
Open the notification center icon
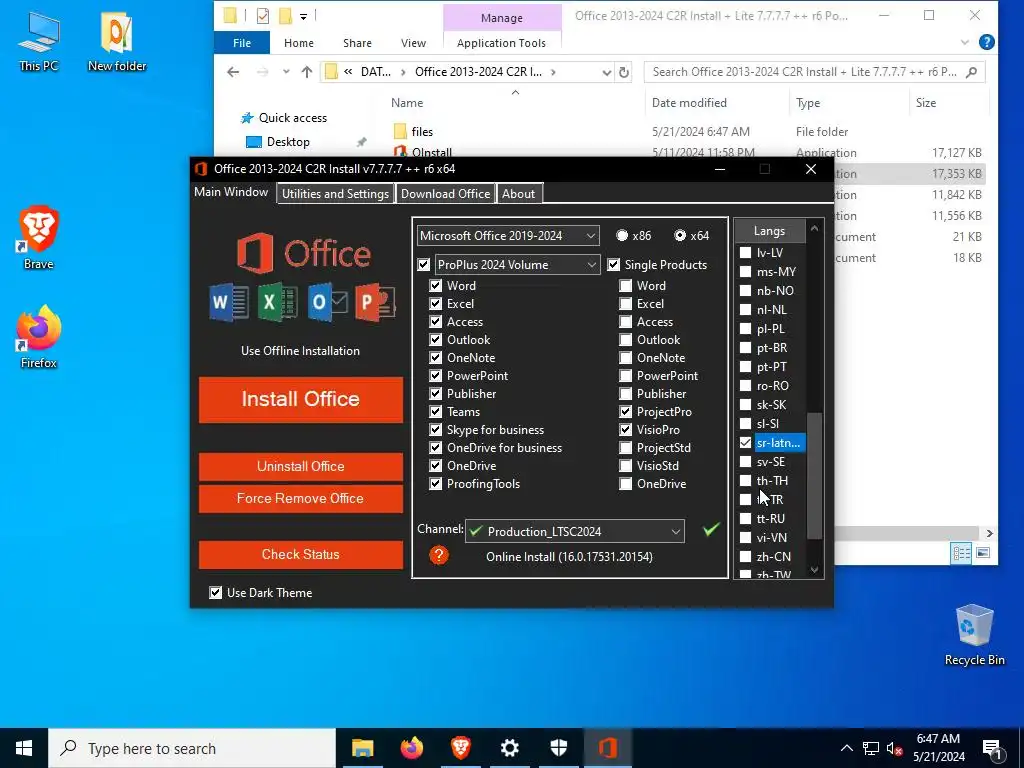(x=992, y=749)
